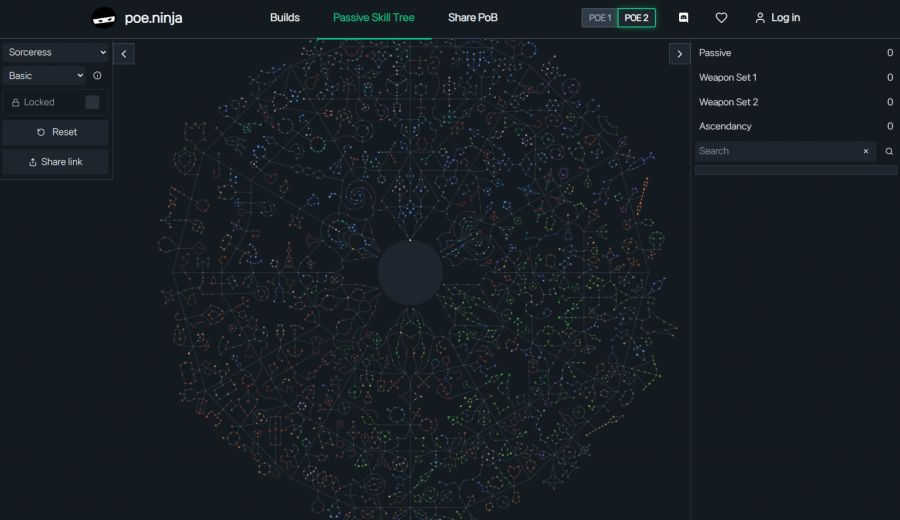Select the Weapon Set 1 row
Image resolution: width=900 pixels, height=520 pixels.
pos(796,77)
